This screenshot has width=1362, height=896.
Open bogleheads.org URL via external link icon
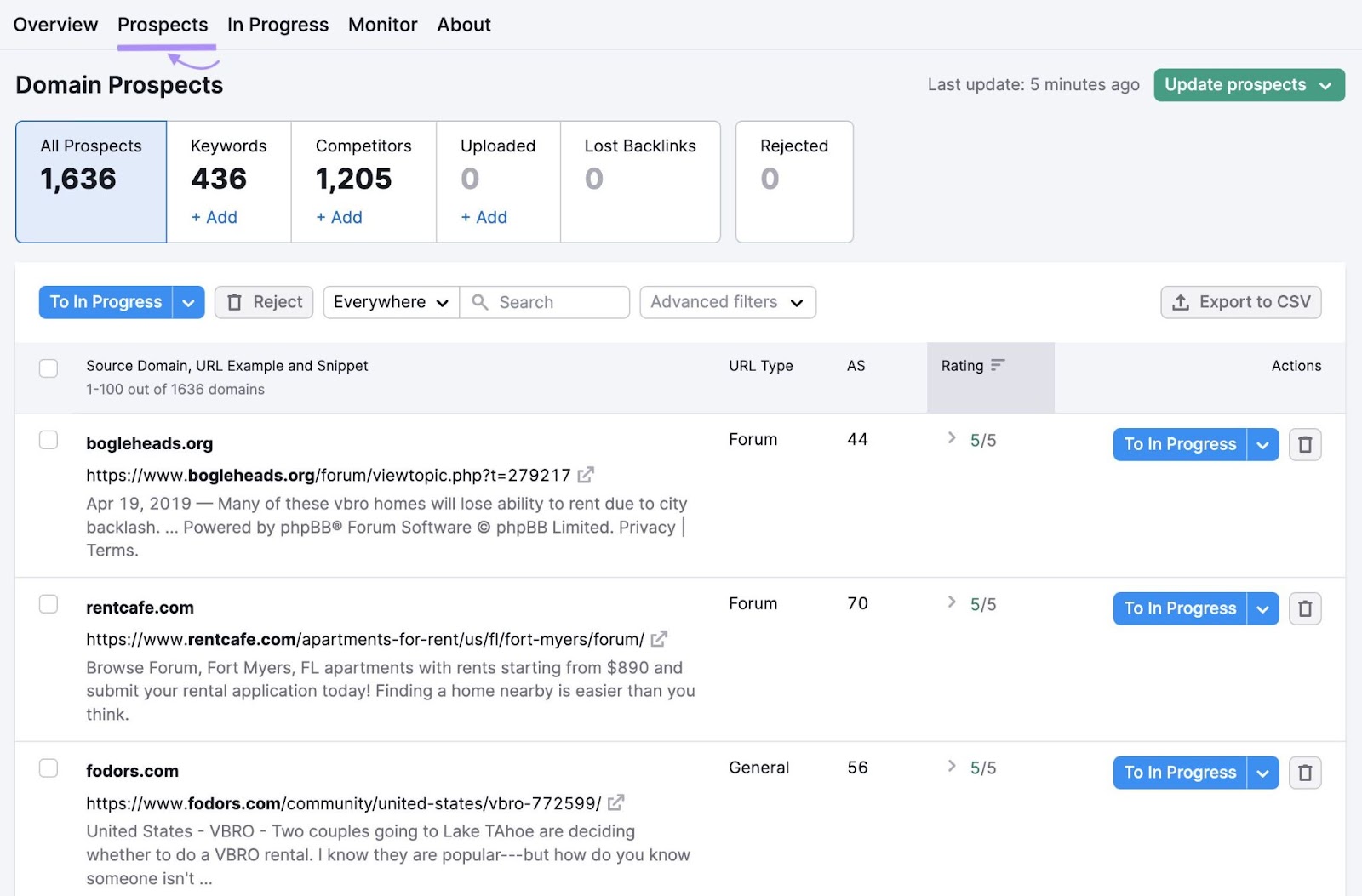(586, 475)
